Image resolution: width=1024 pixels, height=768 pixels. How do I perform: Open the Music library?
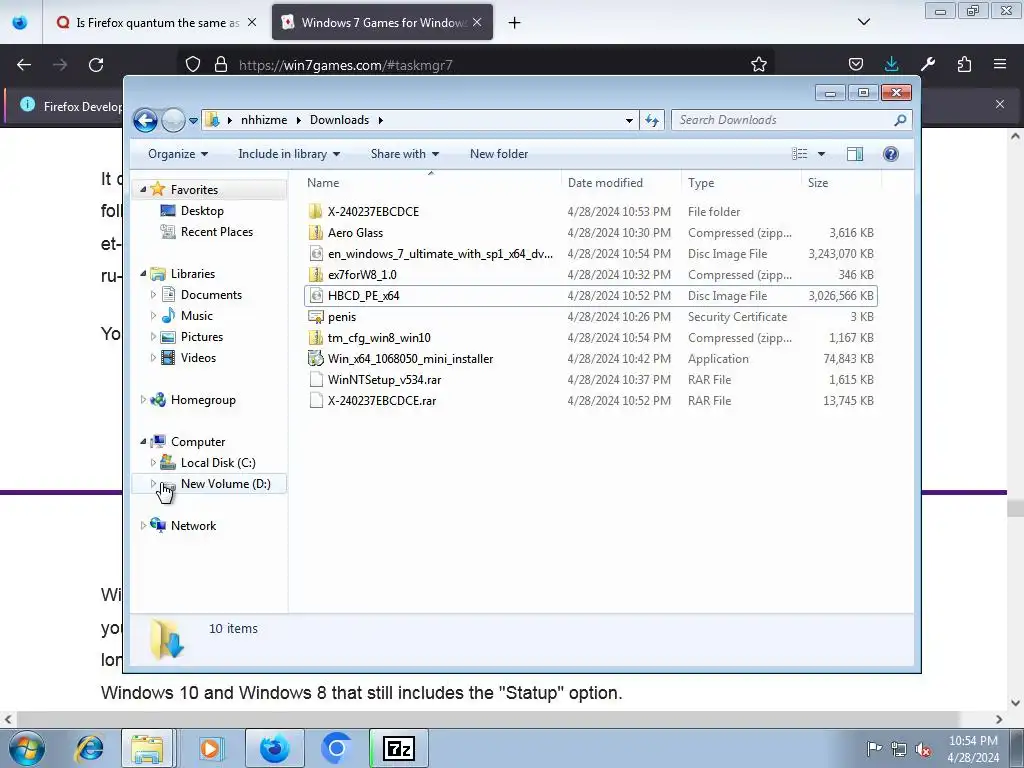pos(196,316)
